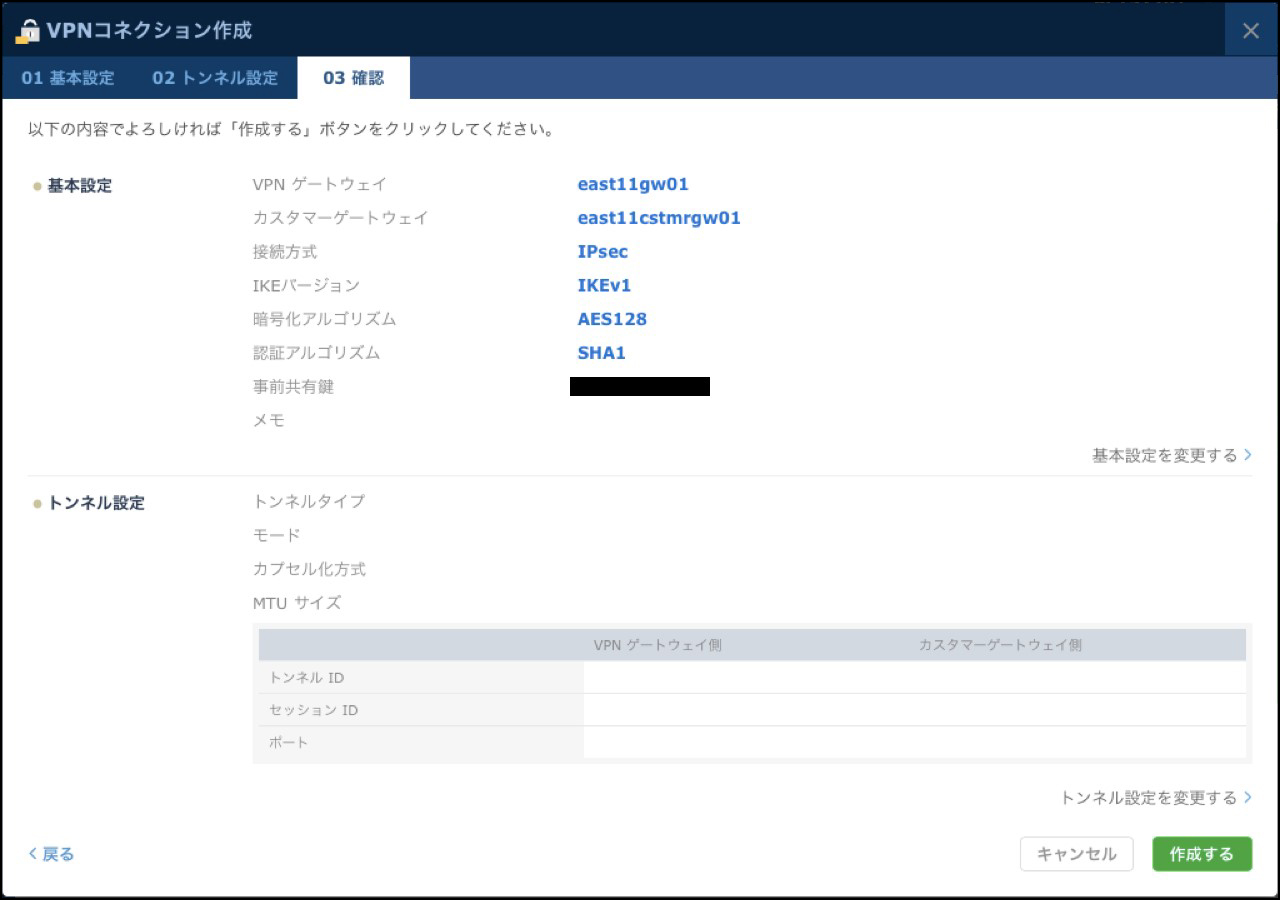Image resolution: width=1280 pixels, height=900 pixels.
Task: Click the green 作成する button
Action: point(1201,854)
